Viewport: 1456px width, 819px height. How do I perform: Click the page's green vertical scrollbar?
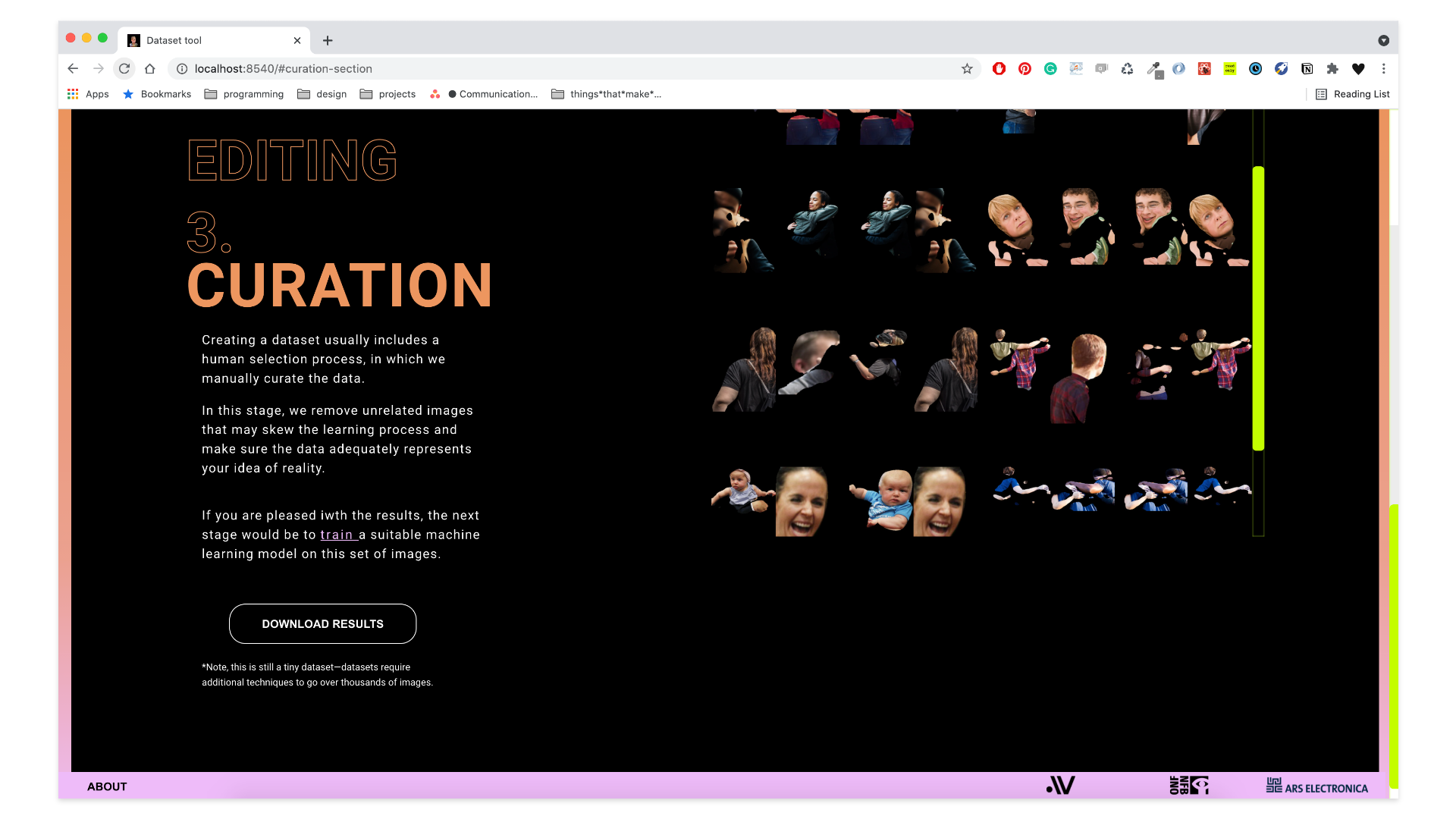[x=1393, y=646]
